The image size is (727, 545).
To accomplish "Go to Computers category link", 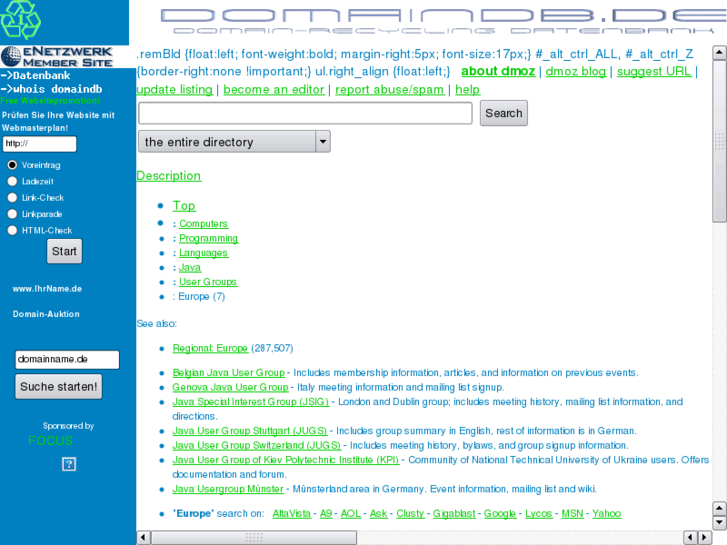I will pyautogui.click(x=203, y=224).
